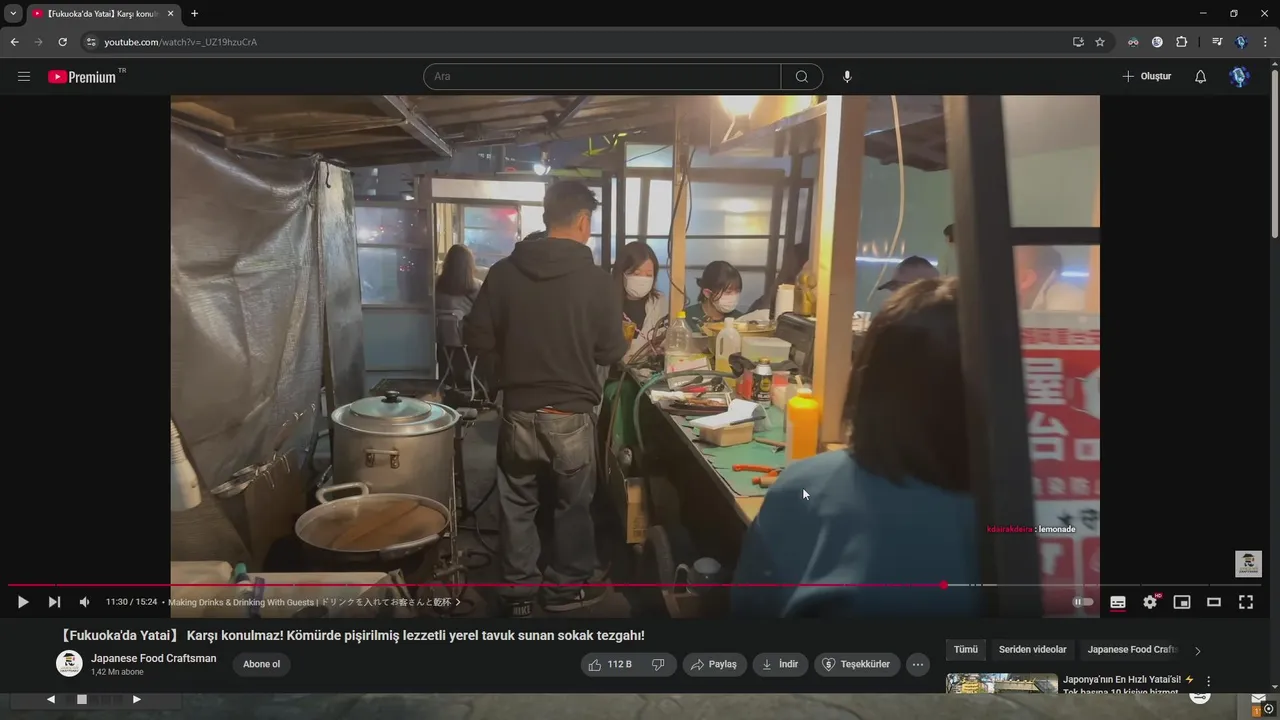1280x720 pixels.
Task: Select the Japanese Food Craftsman chip
Action: (1133, 650)
